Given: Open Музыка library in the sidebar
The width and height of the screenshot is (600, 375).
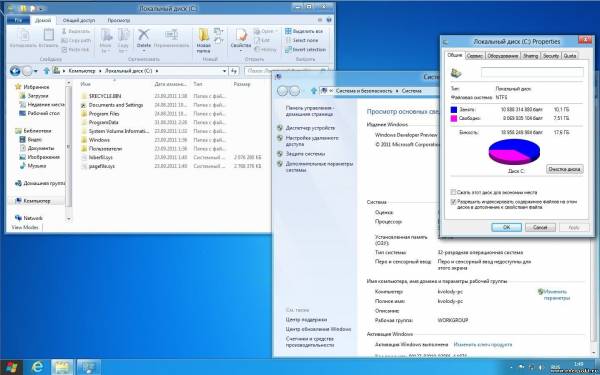Looking at the screenshot, I should (x=33, y=166).
